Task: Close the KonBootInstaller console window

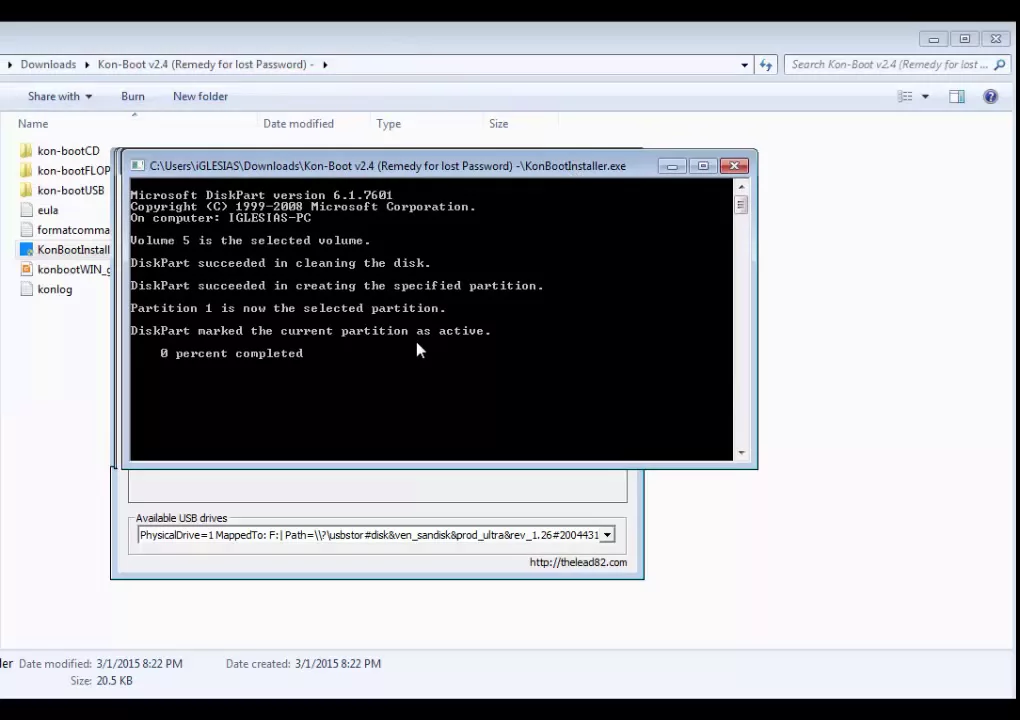Action: point(734,166)
